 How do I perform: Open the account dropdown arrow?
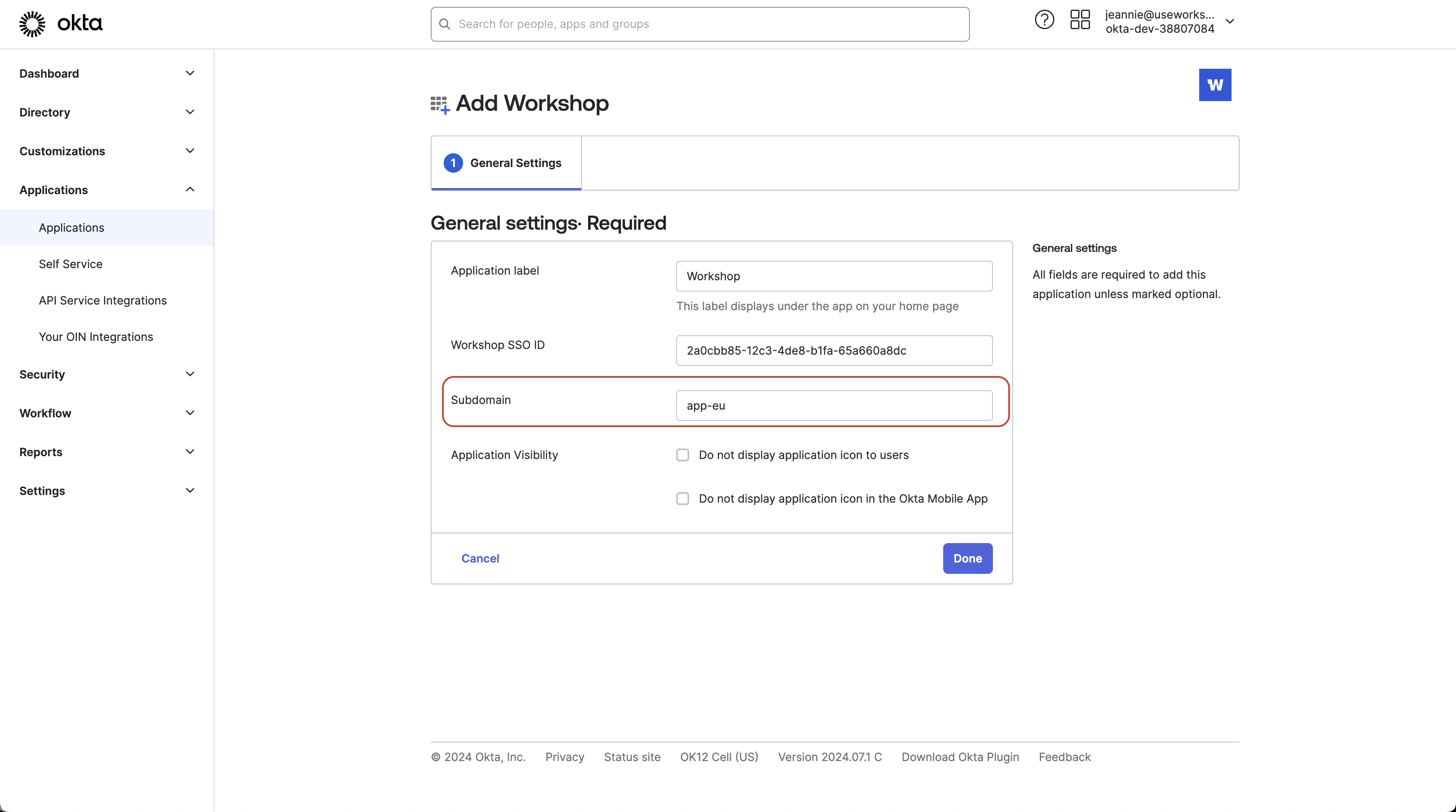pos(1230,21)
